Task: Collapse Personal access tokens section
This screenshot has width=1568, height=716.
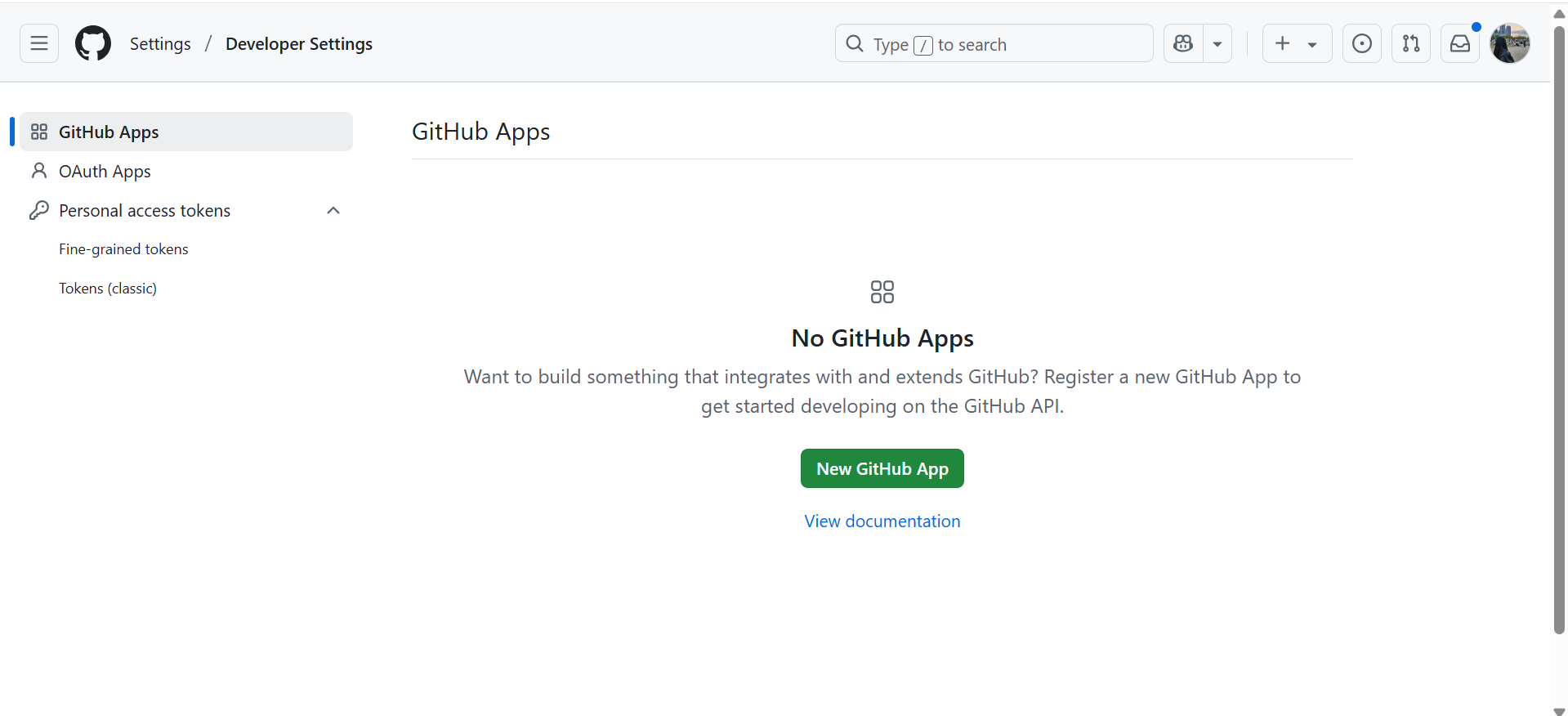Action: click(333, 210)
